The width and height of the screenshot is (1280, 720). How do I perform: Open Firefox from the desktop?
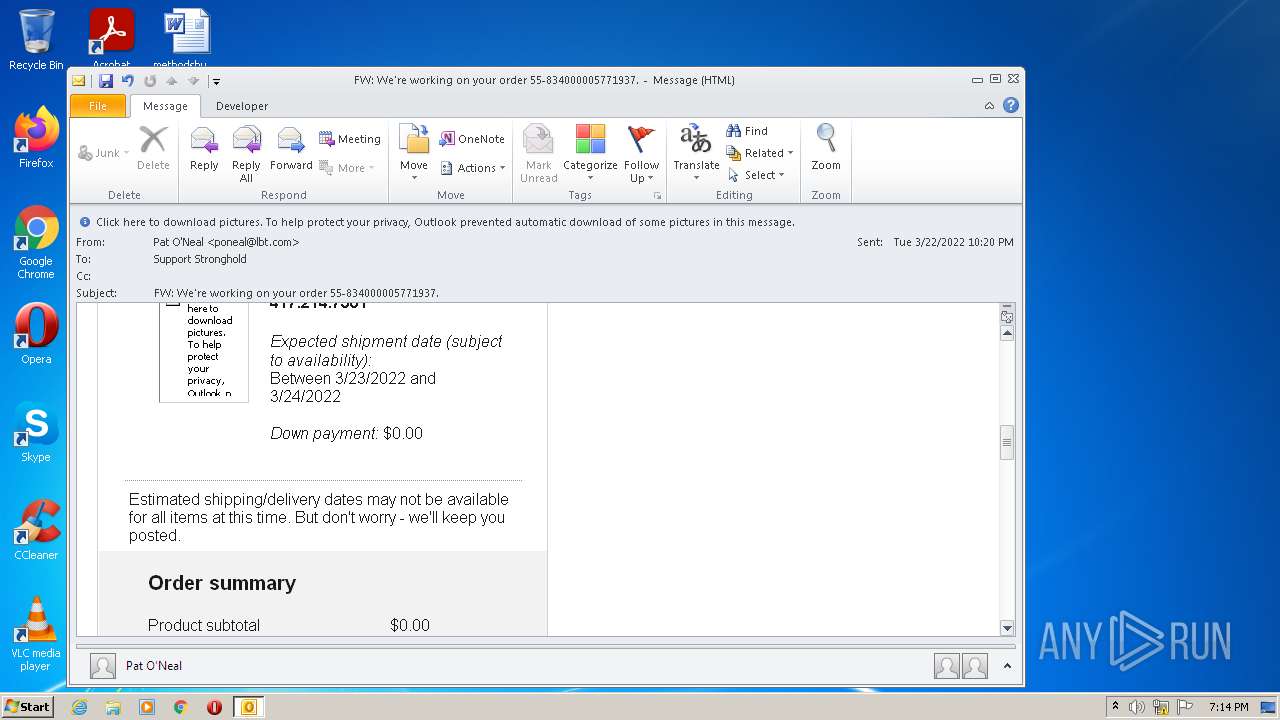click(36, 138)
